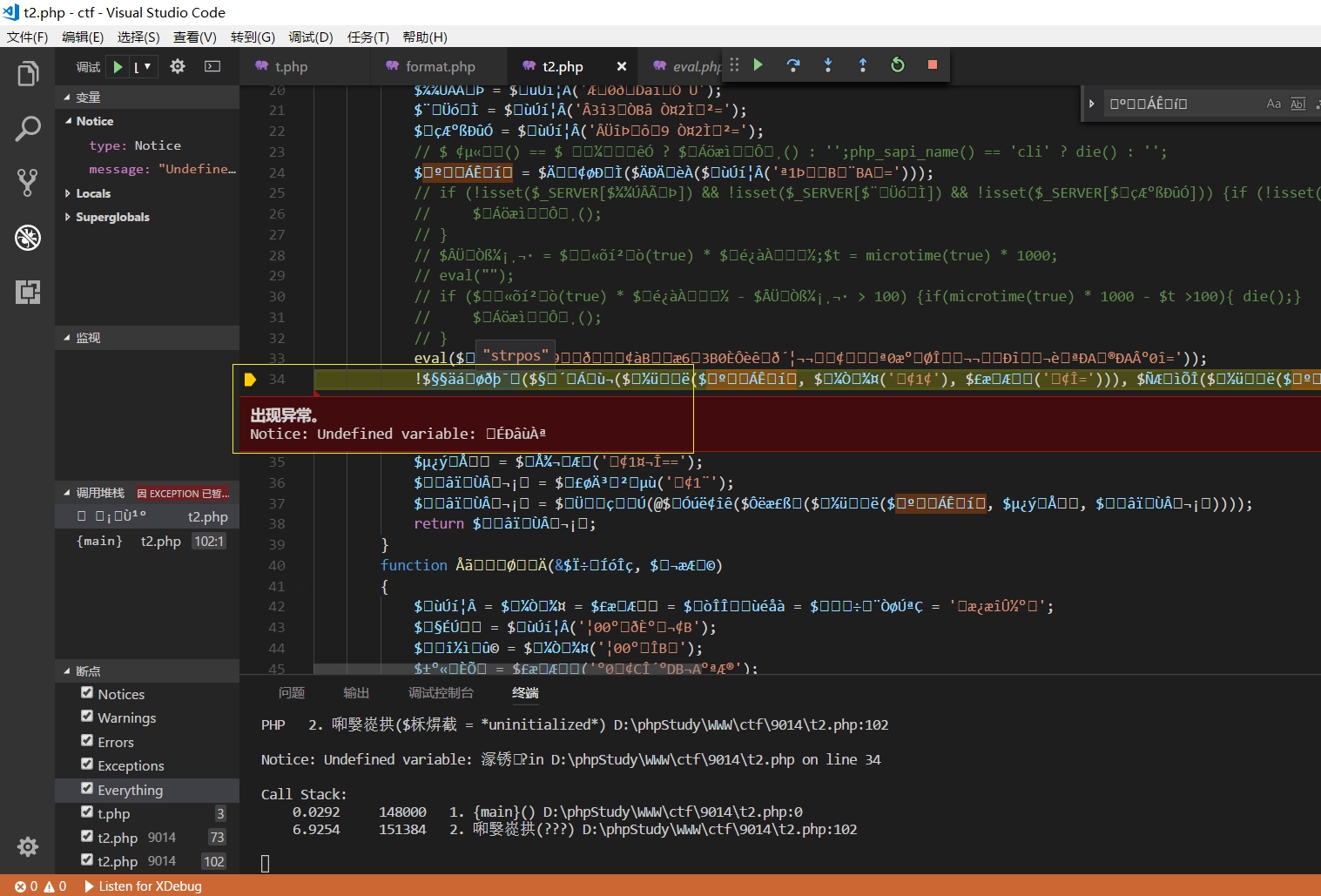This screenshot has width=1321, height=896.
Task: Open the debug console icon
Action: pyautogui.click(x=212, y=66)
